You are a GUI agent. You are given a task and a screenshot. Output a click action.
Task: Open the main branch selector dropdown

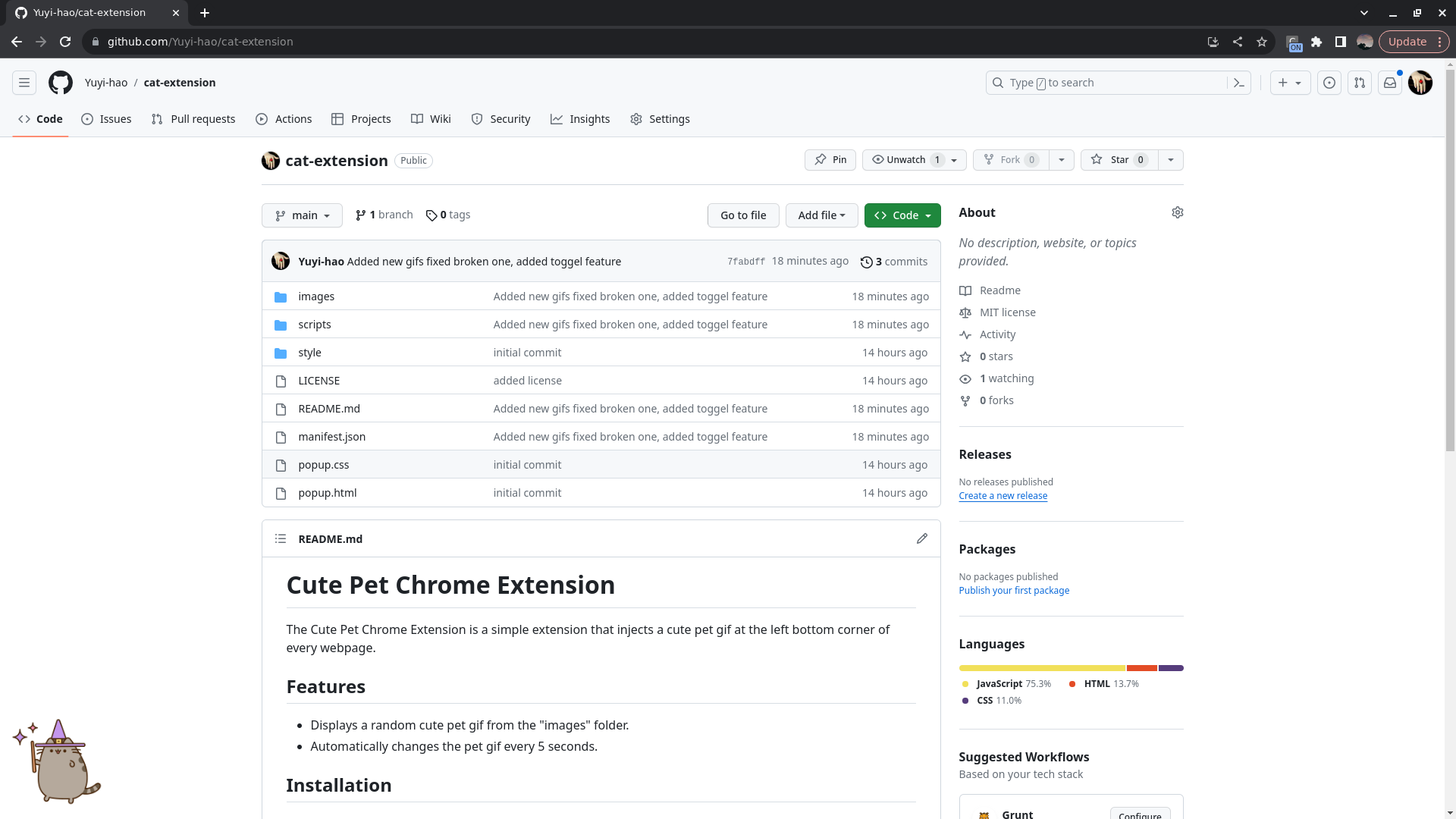[302, 215]
